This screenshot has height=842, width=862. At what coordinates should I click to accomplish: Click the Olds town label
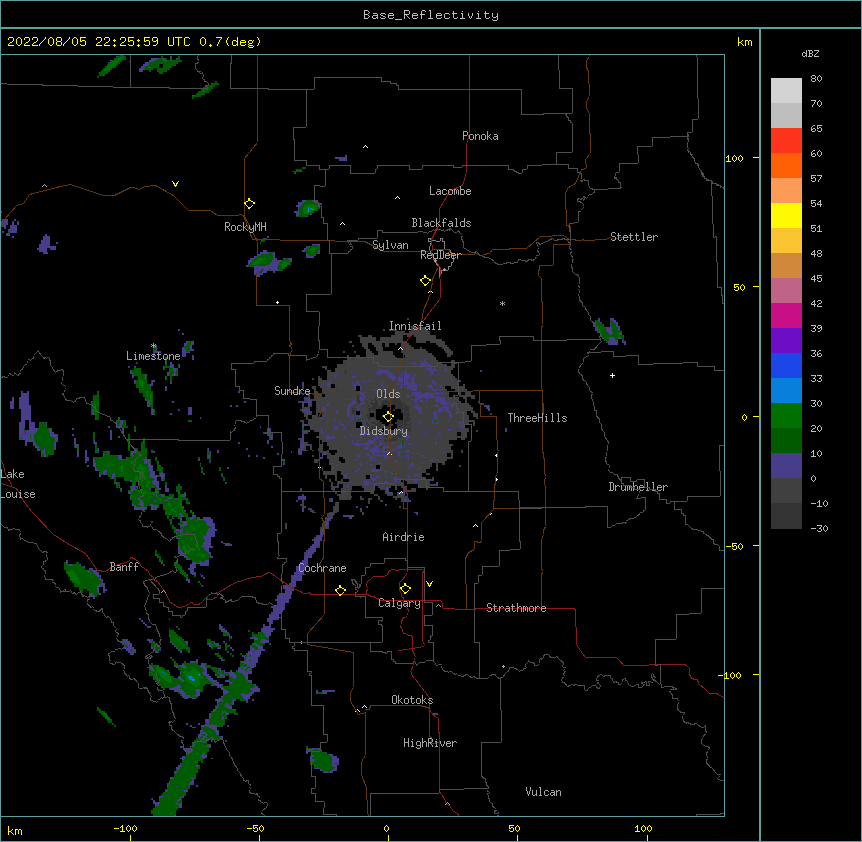388,394
